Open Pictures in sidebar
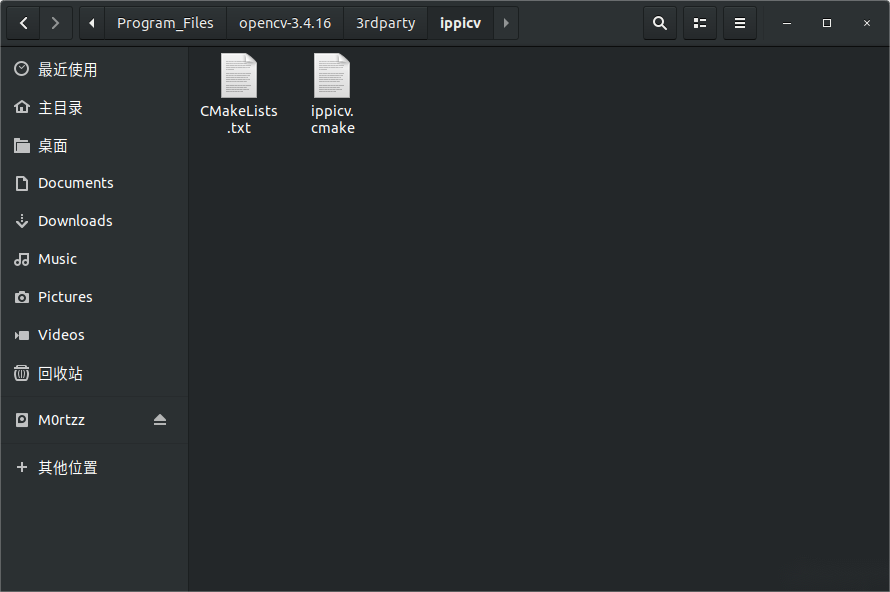The image size is (890, 592). click(x=94, y=297)
